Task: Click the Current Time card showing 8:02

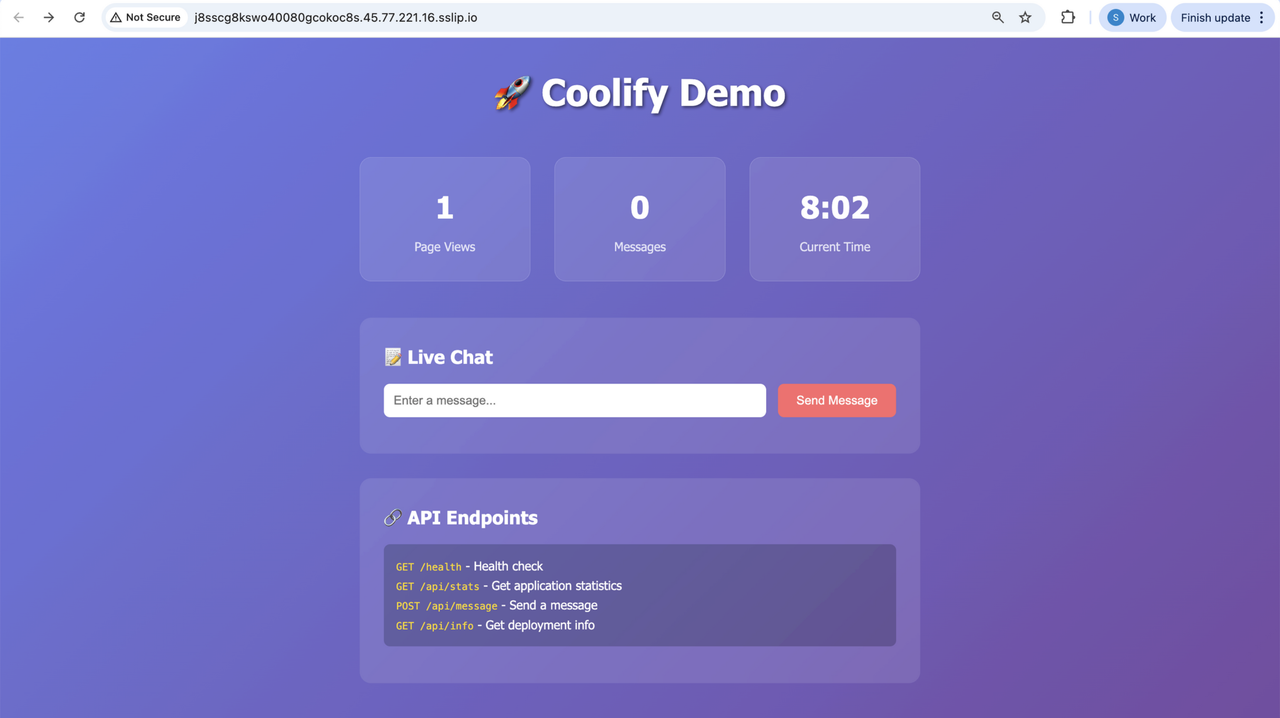Action: coord(835,219)
